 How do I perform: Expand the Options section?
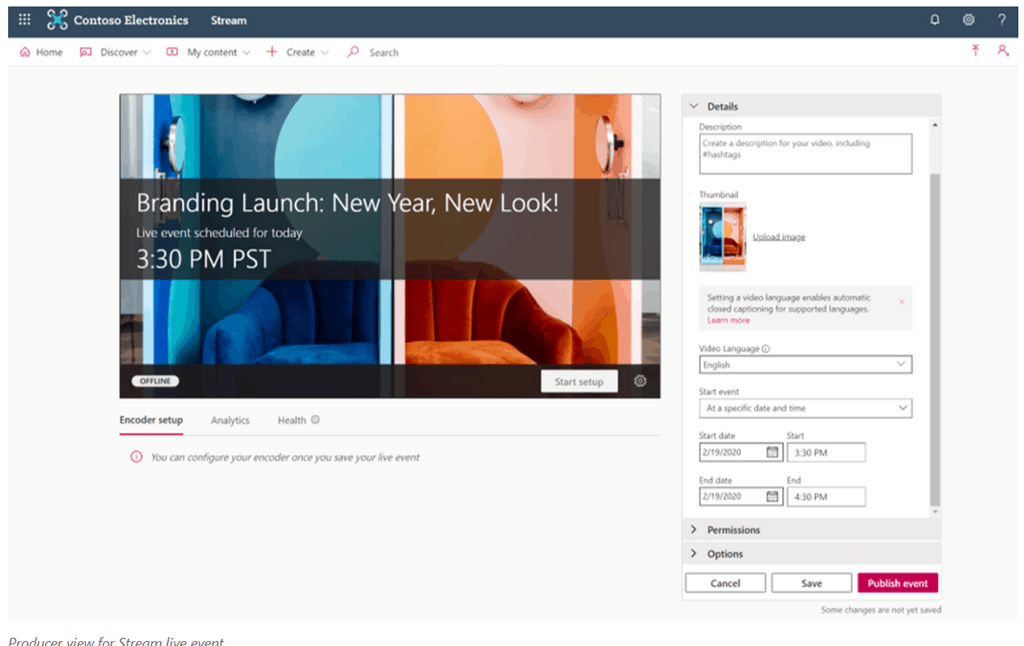coord(725,554)
